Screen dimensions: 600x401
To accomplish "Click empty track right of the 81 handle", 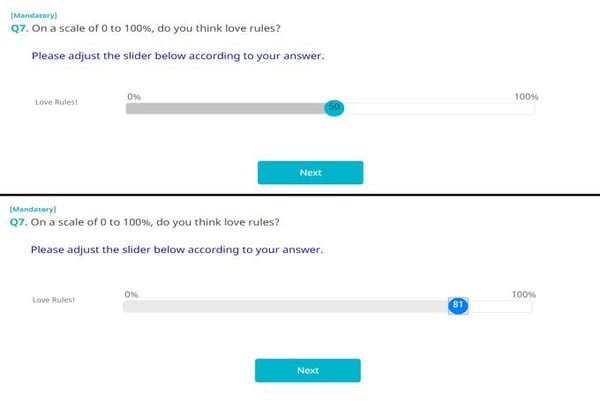I will click(x=500, y=306).
